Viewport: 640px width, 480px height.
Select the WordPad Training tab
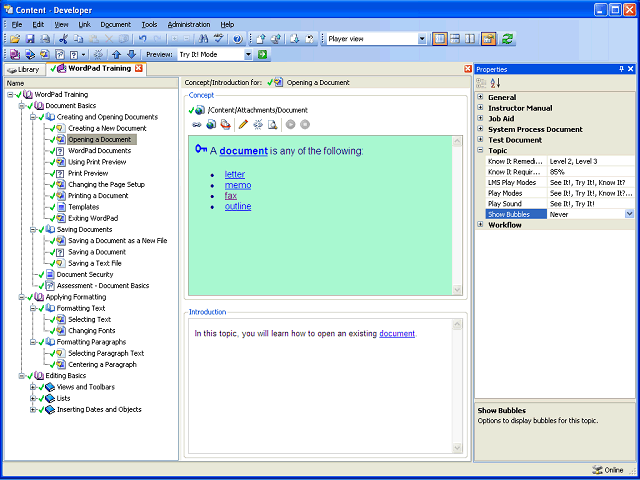coord(96,69)
